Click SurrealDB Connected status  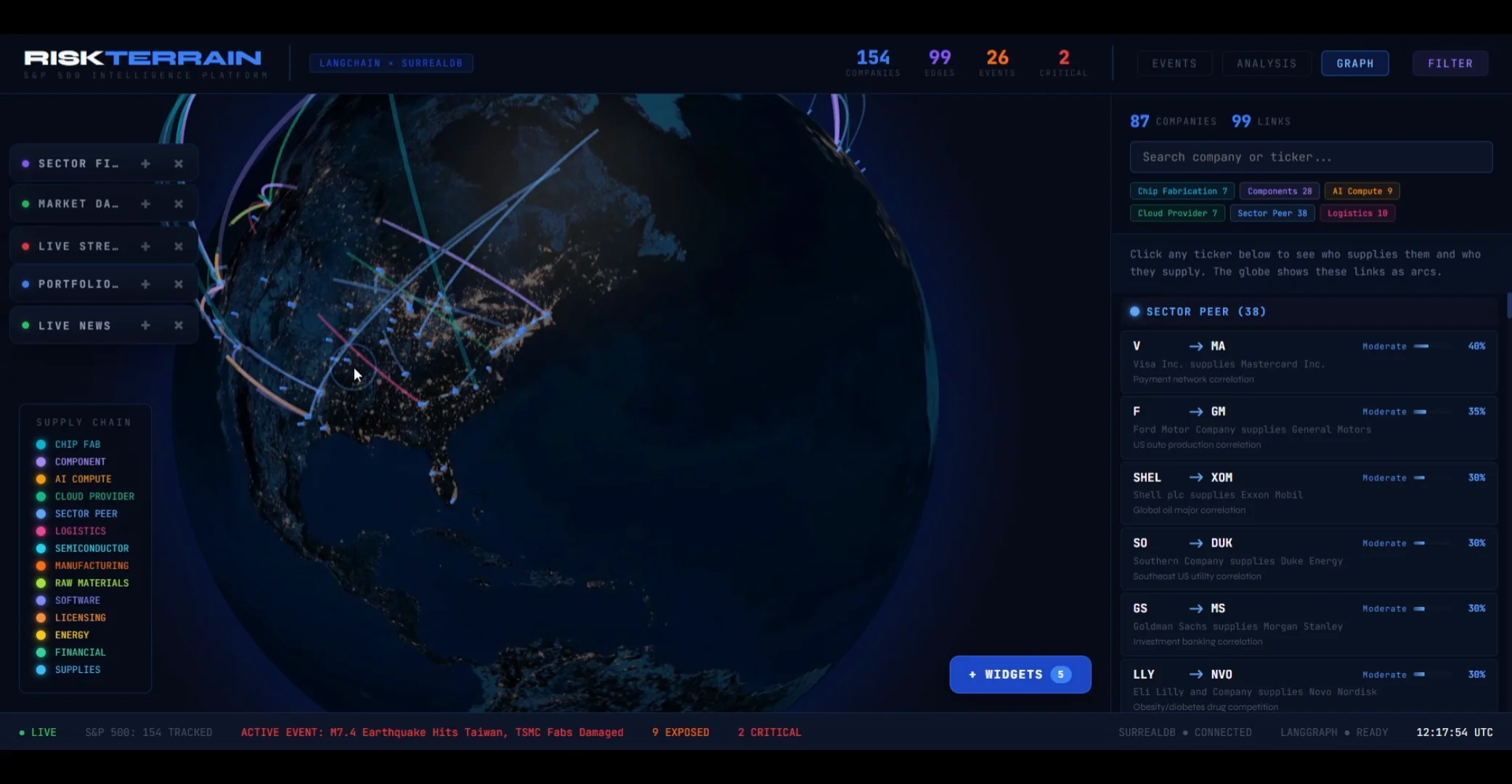pyautogui.click(x=1185, y=732)
